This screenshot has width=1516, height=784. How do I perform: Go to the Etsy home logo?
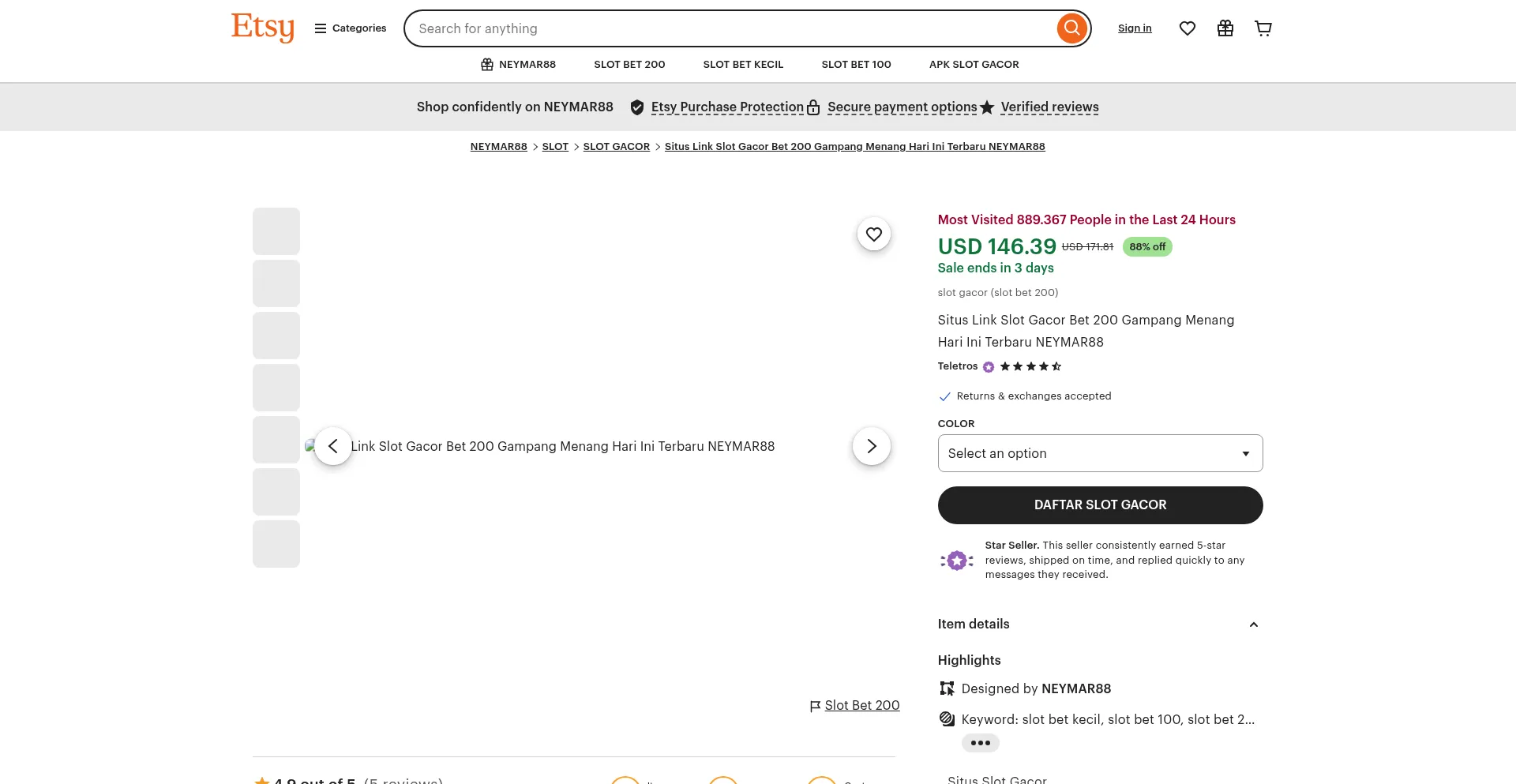click(262, 28)
